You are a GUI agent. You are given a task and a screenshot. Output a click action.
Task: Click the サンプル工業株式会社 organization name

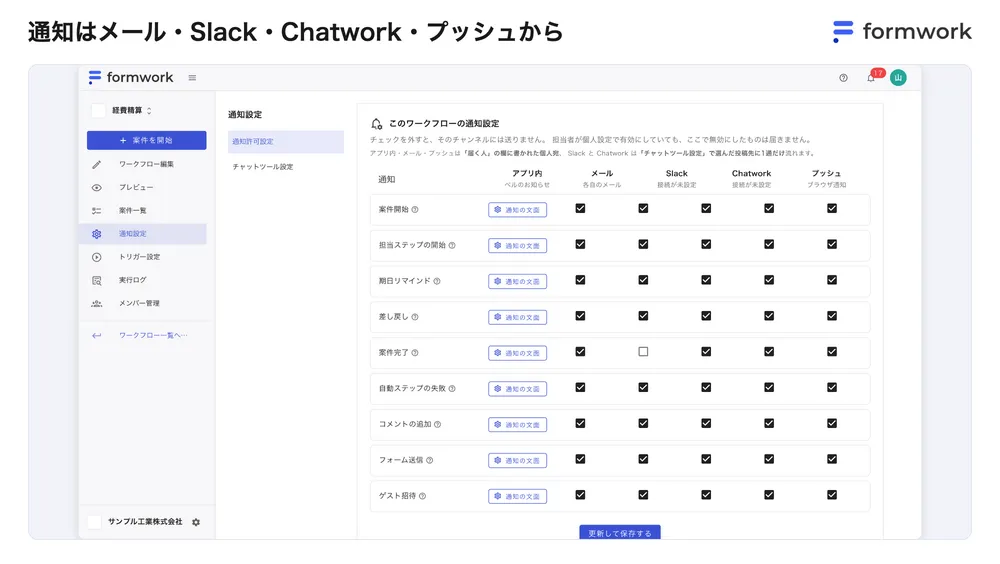(145, 522)
